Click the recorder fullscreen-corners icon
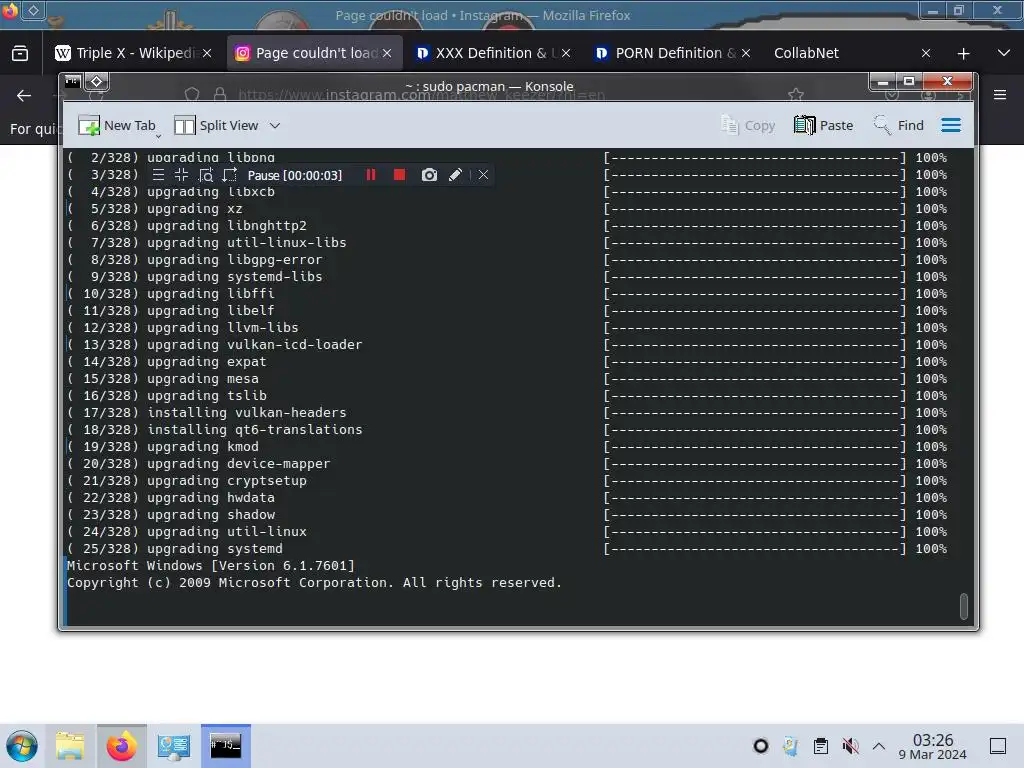This screenshot has width=1024, height=768. point(182,175)
